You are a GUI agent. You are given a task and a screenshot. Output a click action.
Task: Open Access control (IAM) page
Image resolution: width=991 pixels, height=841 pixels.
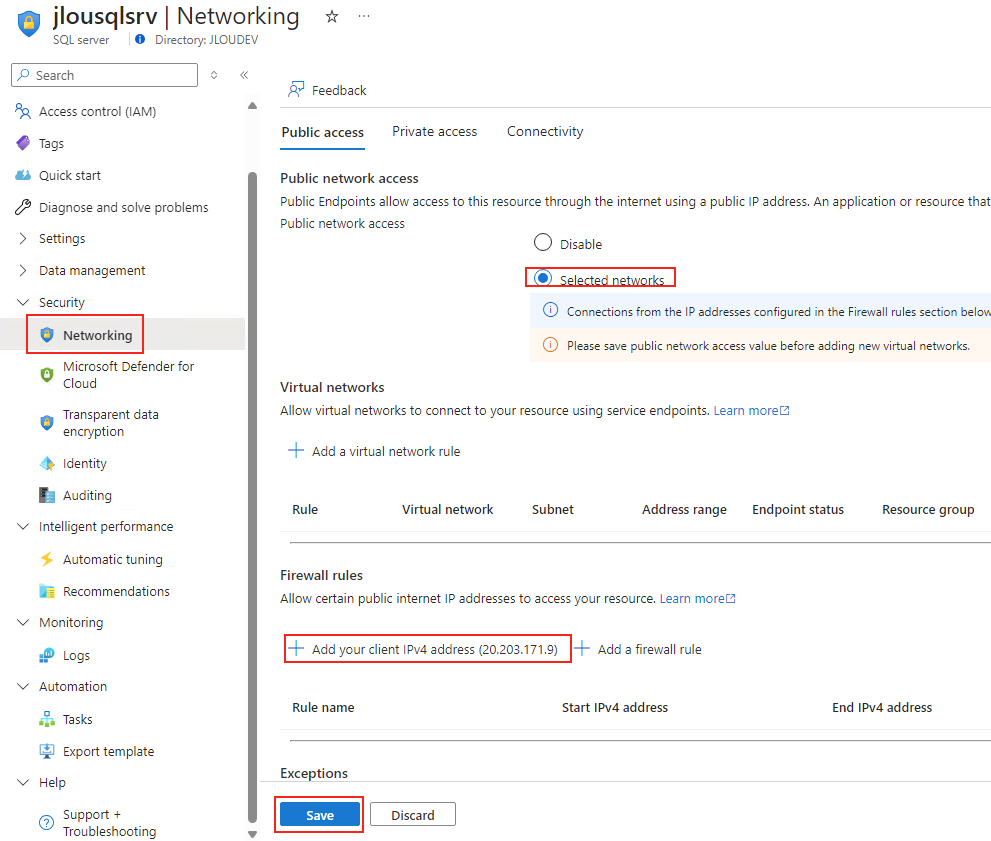click(97, 111)
